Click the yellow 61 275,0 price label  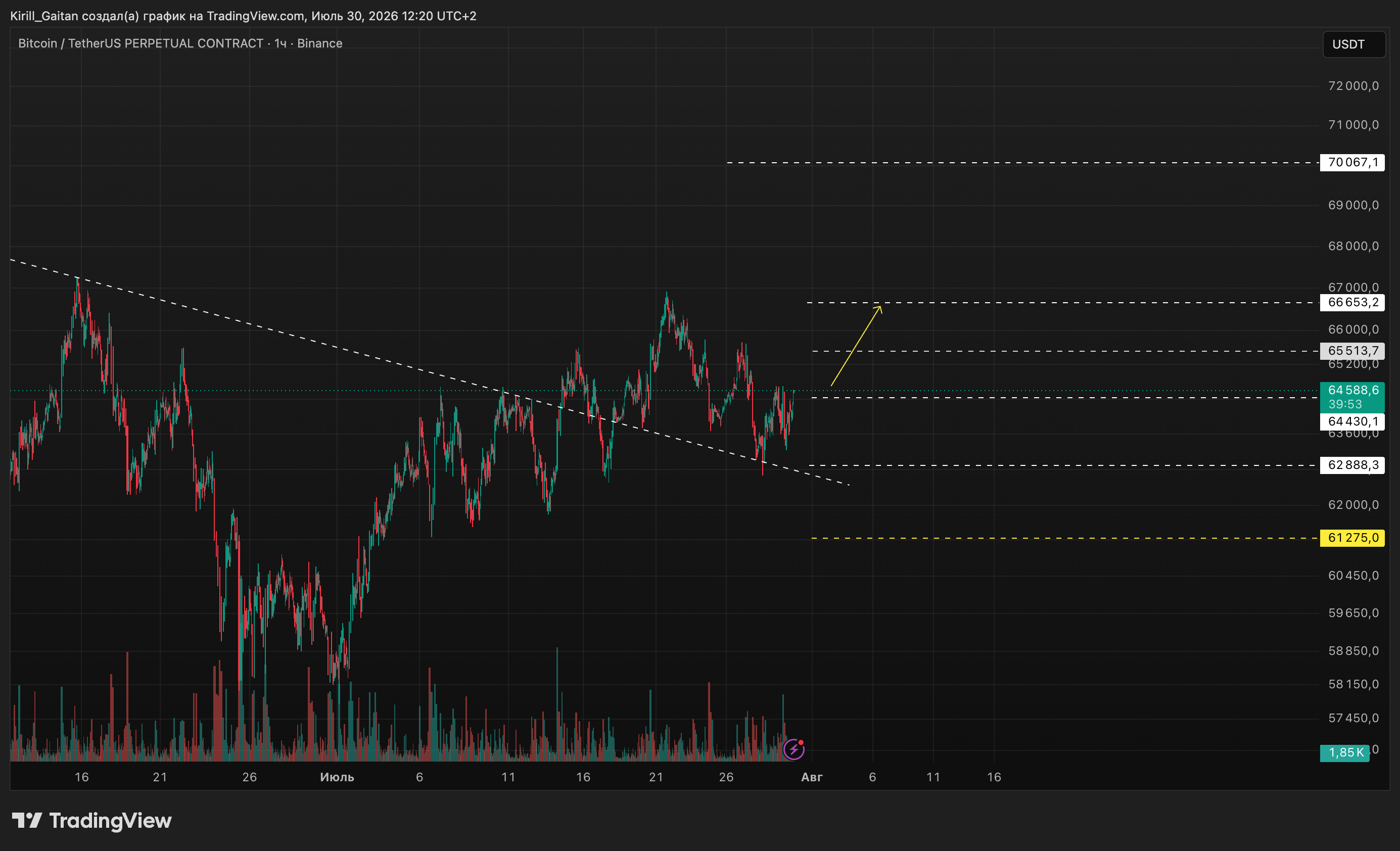pos(1352,537)
